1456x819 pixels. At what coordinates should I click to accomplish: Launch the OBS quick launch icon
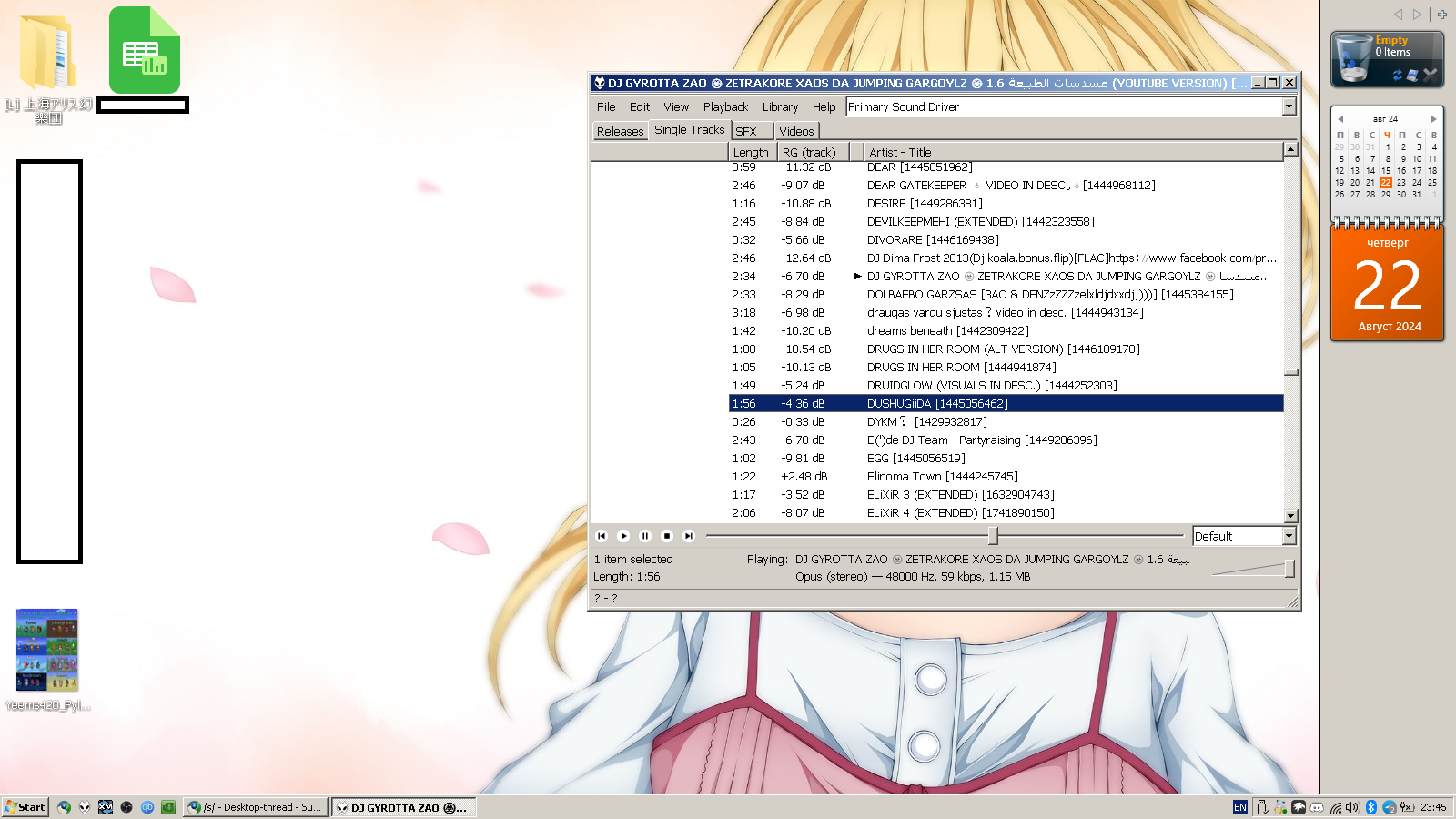click(x=126, y=807)
